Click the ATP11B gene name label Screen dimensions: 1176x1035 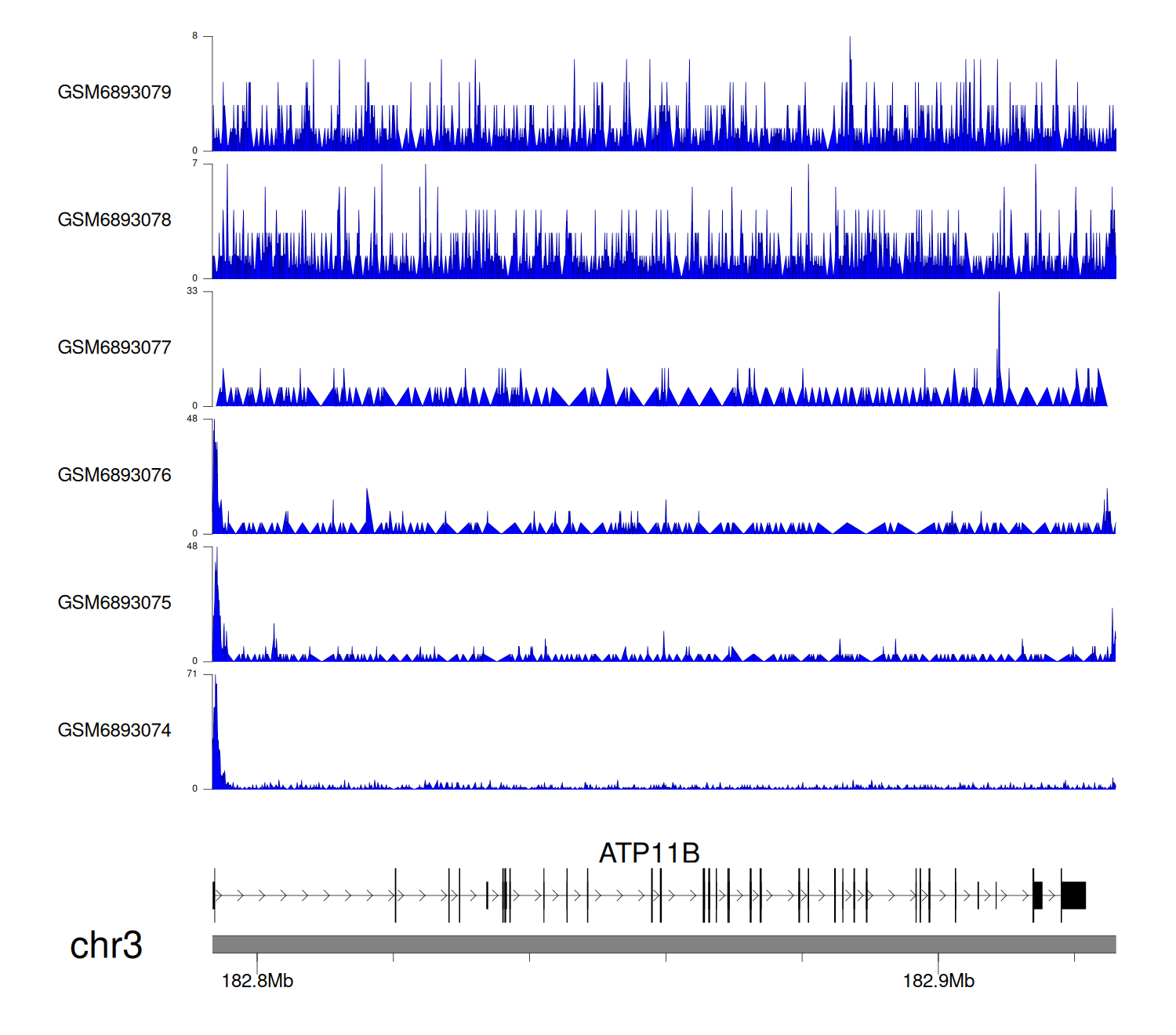click(649, 853)
